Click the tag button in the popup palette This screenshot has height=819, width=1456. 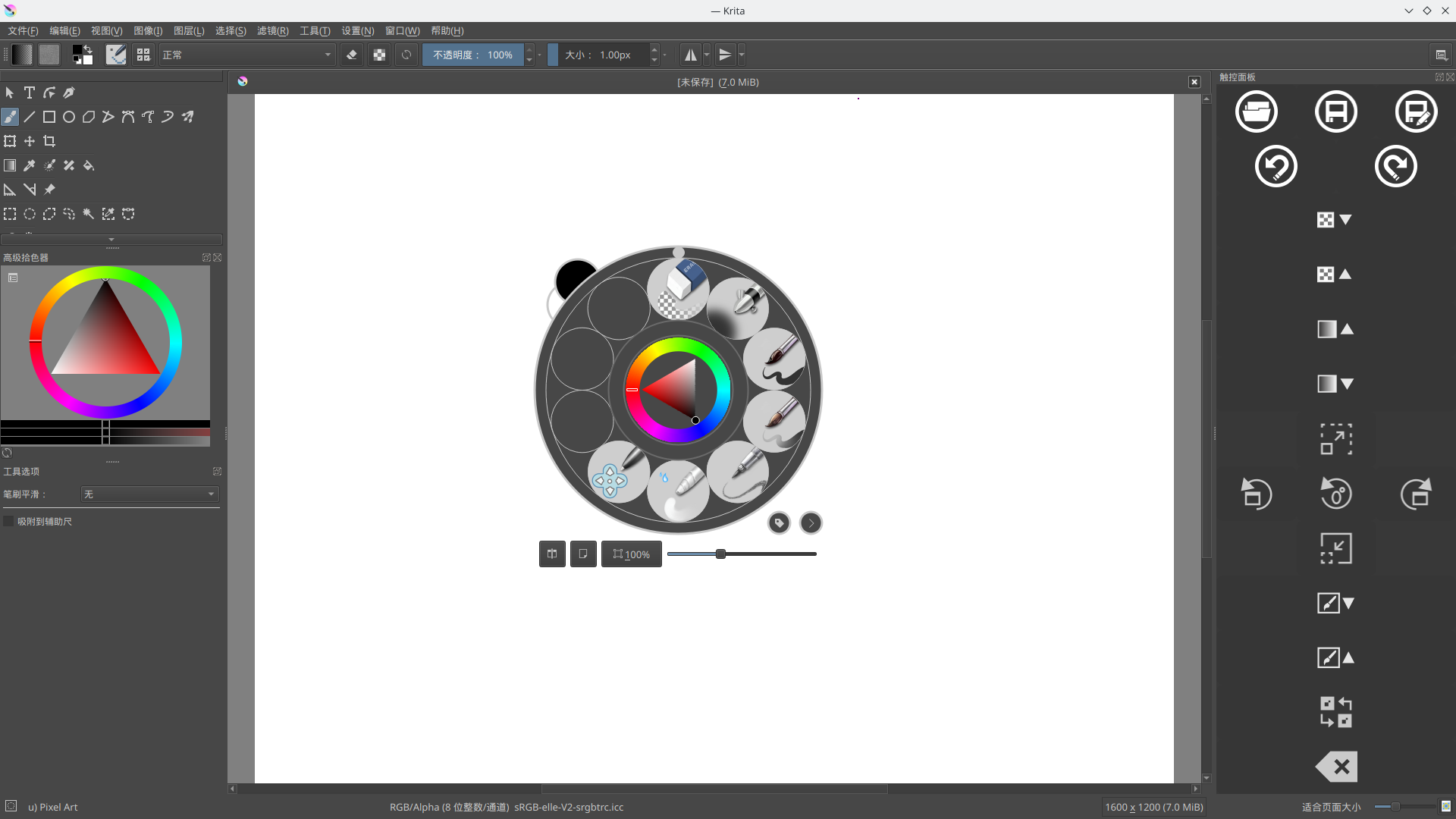coord(779,522)
